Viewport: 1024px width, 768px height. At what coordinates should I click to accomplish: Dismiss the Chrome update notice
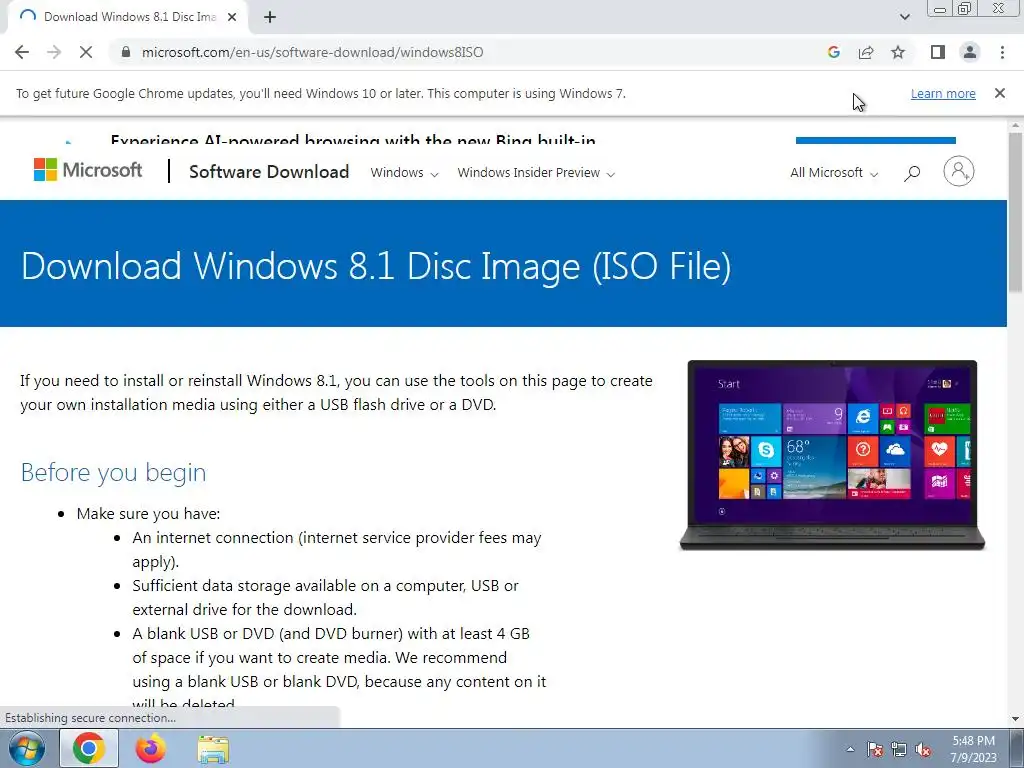pos(999,93)
